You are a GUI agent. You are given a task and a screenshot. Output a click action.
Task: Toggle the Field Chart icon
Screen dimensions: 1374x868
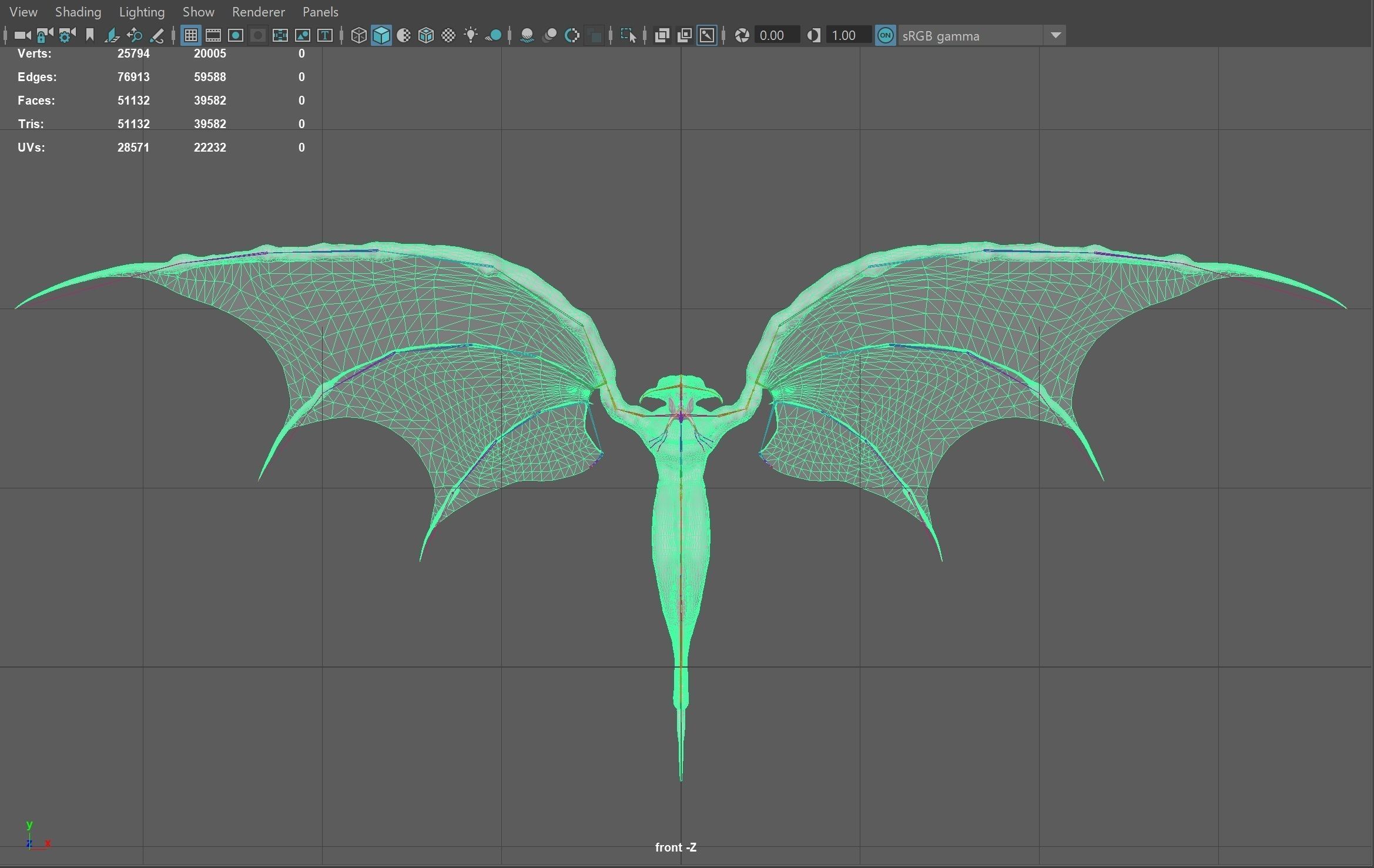(280, 36)
